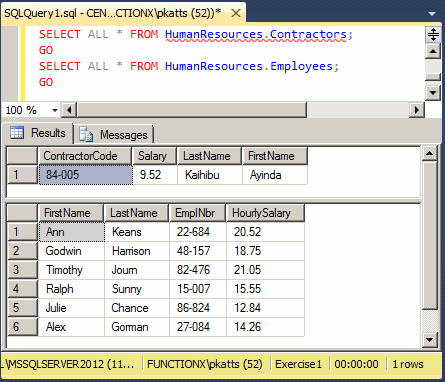Click the EmplNbr column header
Screen dimensions: 445x382
(197, 213)
